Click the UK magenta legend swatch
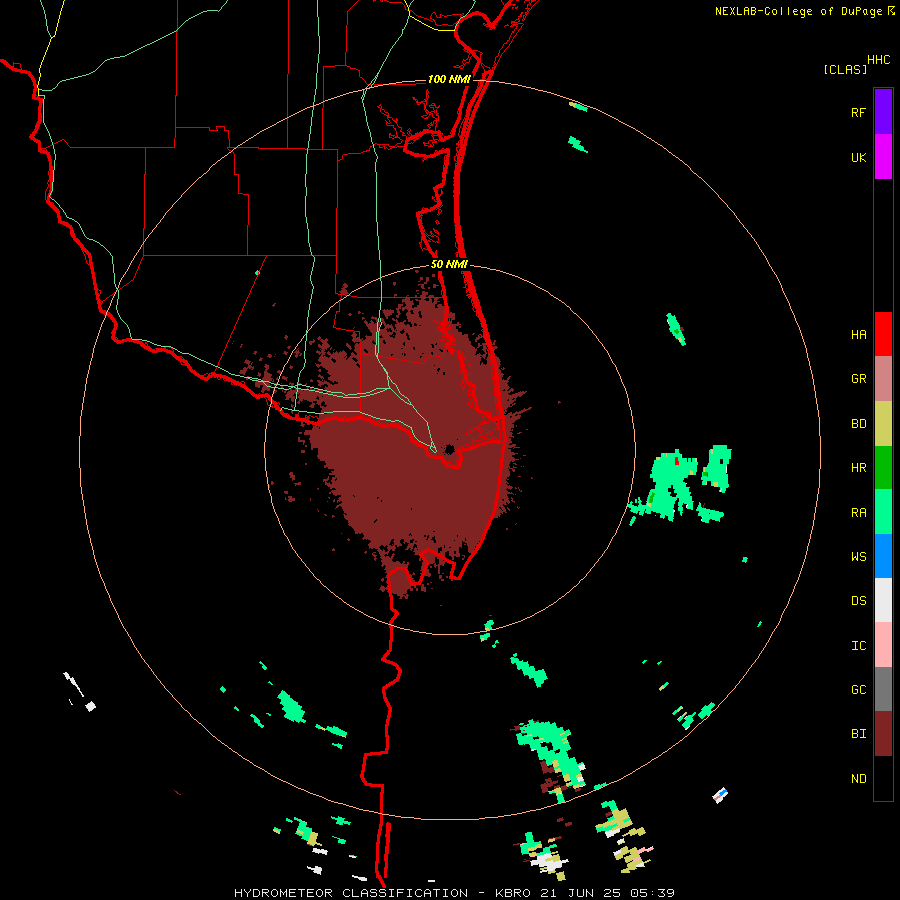Viewport: 900px width, 900px height. pyautogui.click(x=883, y=157)
